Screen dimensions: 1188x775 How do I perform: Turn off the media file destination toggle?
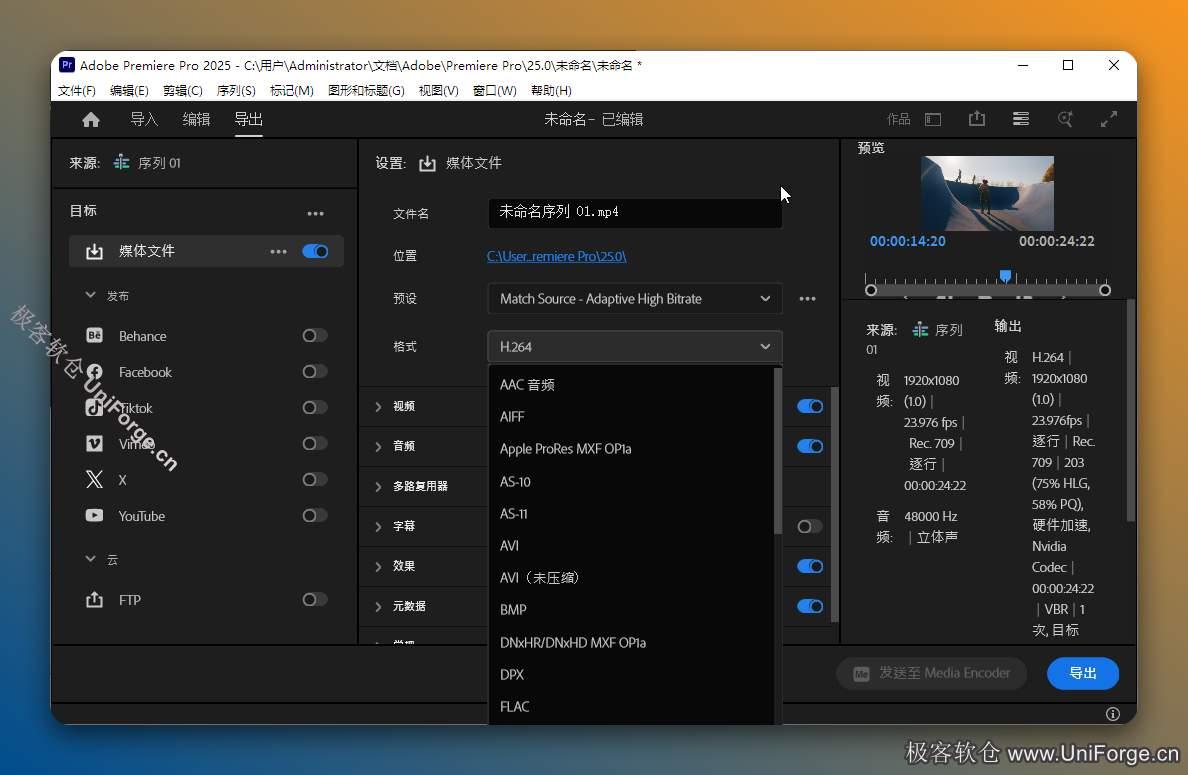(x=315, y=252)
